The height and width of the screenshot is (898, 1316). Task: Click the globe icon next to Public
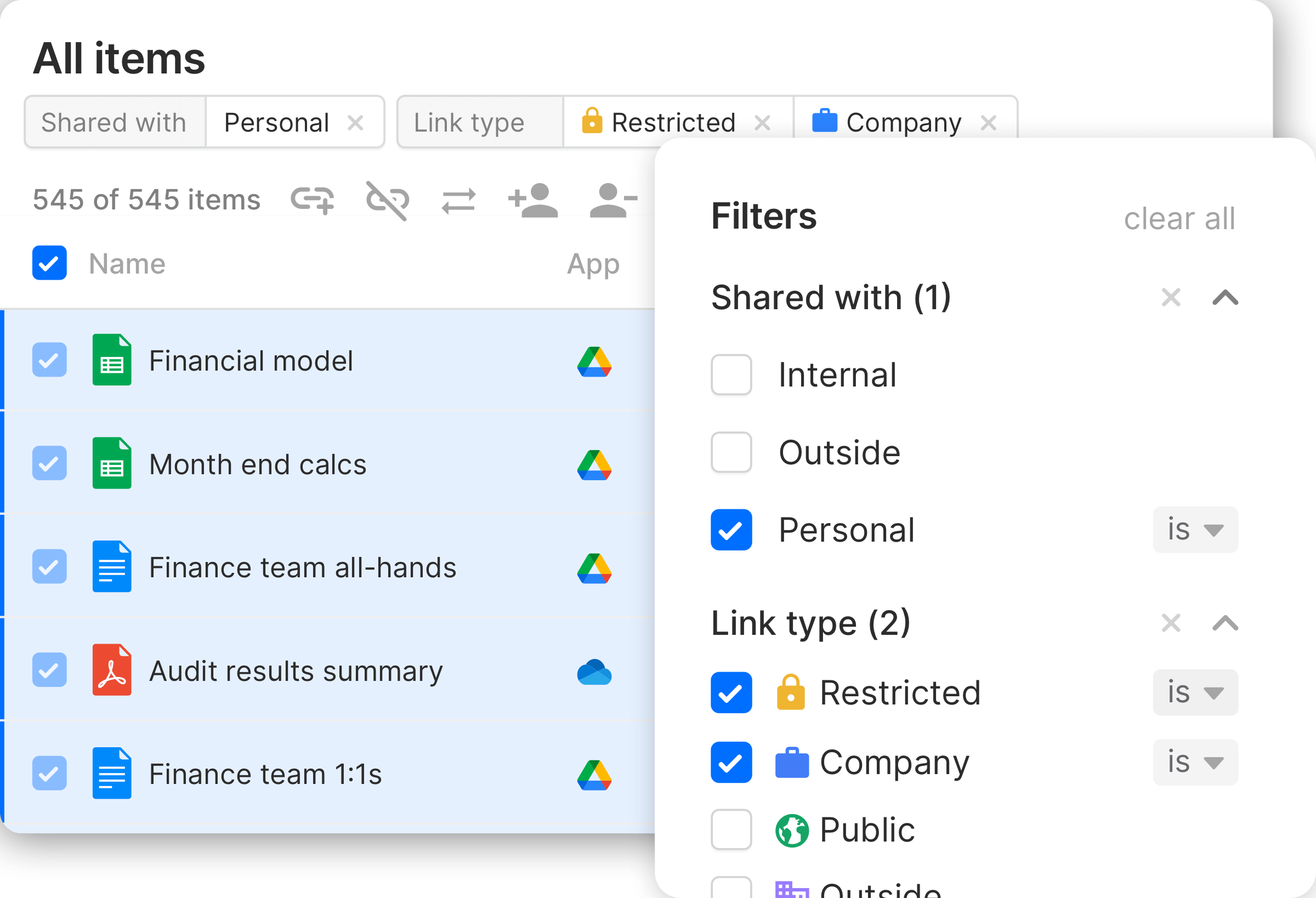tap(793, 829)
